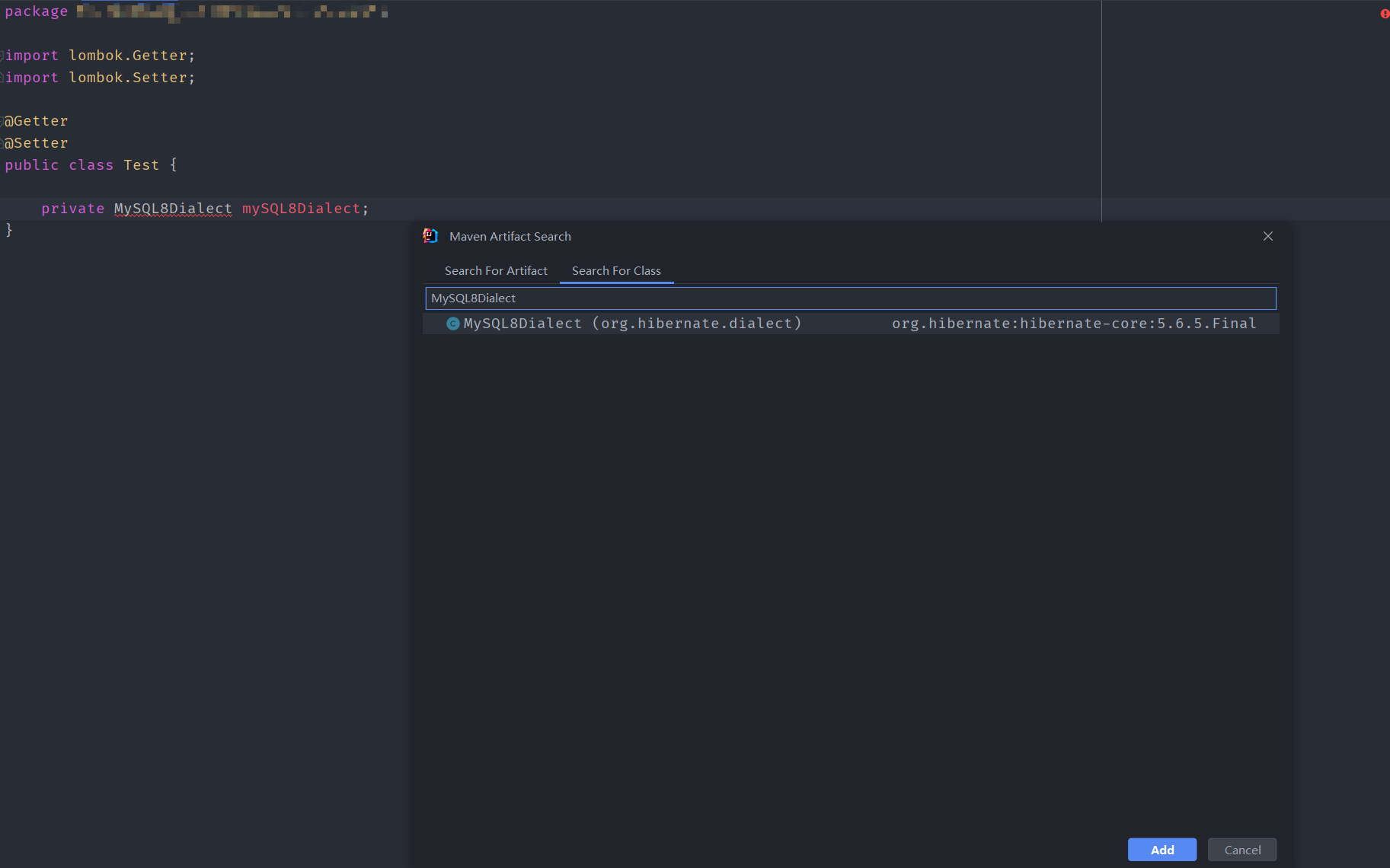The height and width of the screenshot is (868, 1390).
Task: Click the IntelliJ IDEA logo in the dialog title
Action: (x=430, y=236)
